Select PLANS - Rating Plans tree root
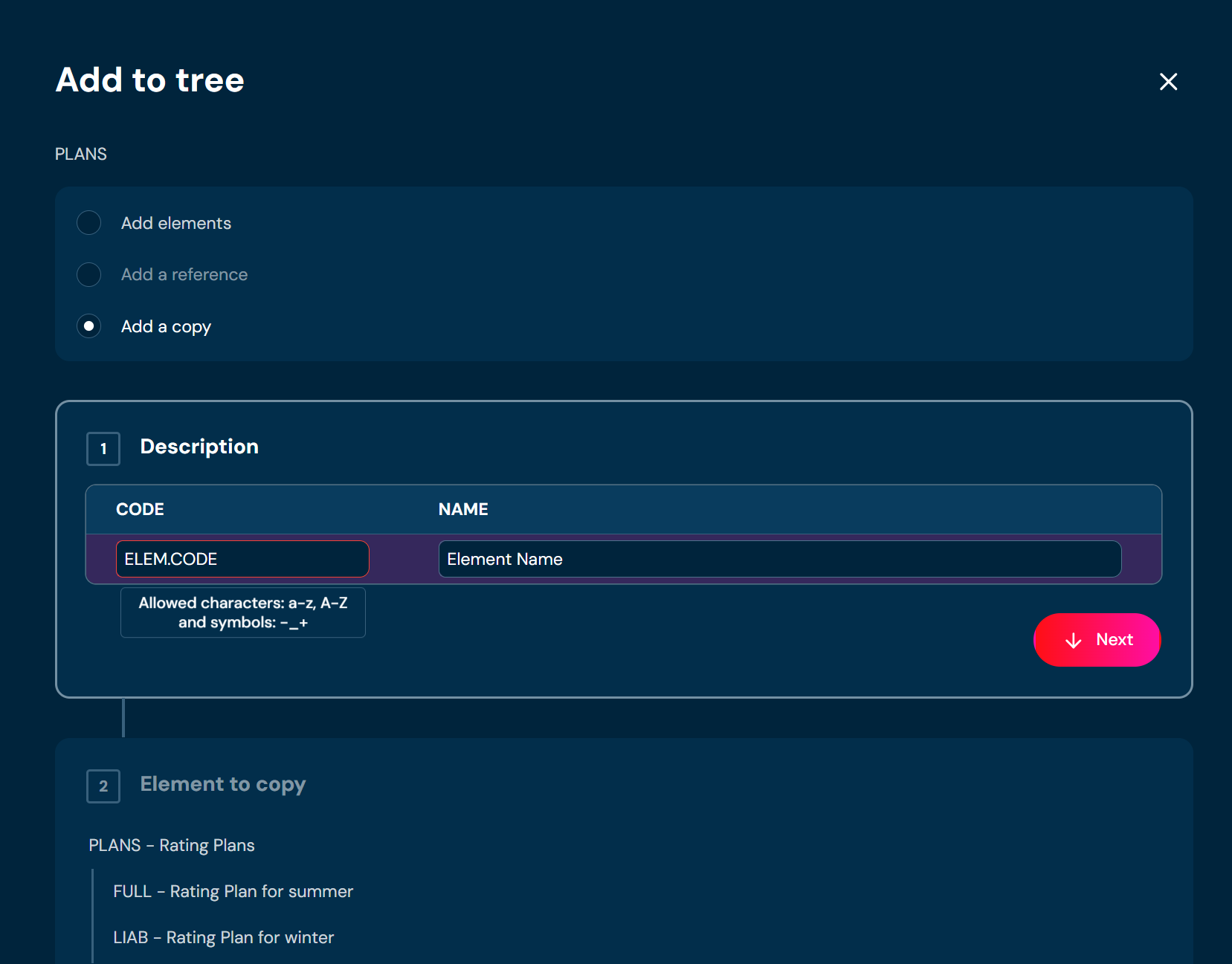1232x964 pixels. click(172, 846)
